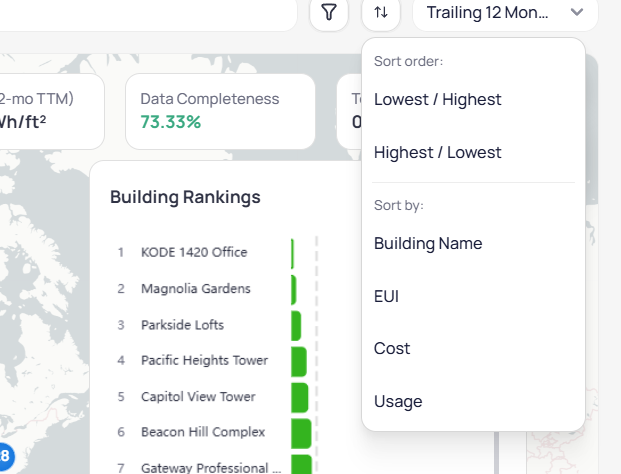Viewport: 621px width, 474px height.
Task: Sort by Usage
Action: click(x=473, y=401)
